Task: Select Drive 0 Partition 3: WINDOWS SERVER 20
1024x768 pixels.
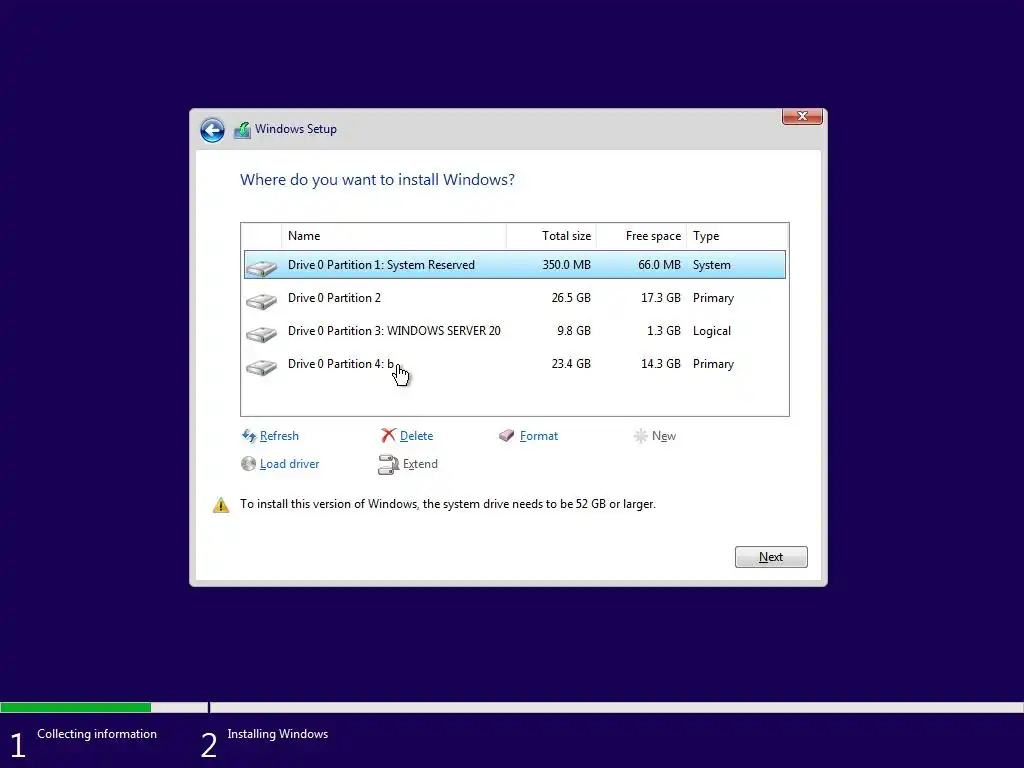Action: tap(515, 331)
